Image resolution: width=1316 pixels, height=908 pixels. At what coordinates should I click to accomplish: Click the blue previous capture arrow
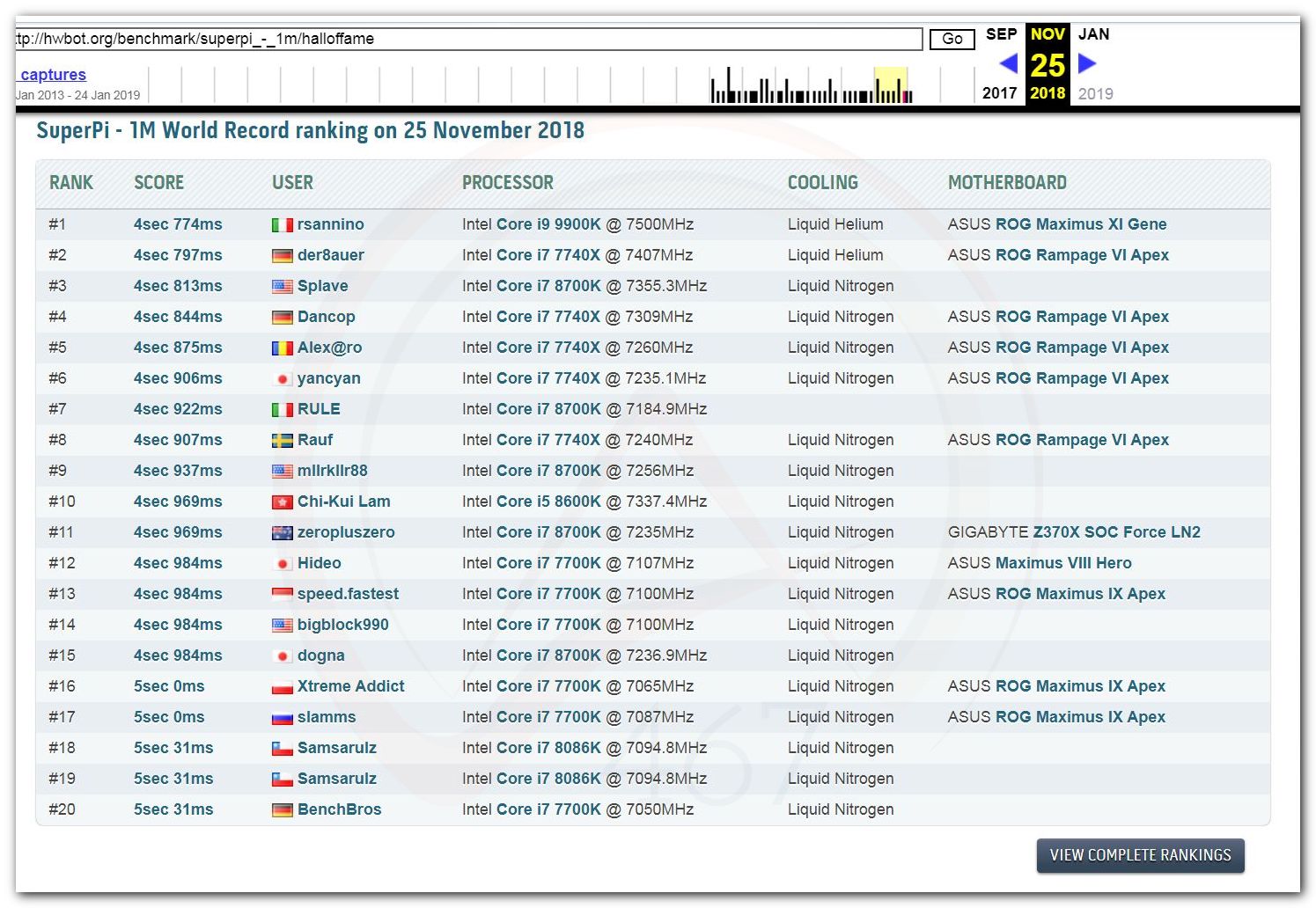[x=1009, y=63]
